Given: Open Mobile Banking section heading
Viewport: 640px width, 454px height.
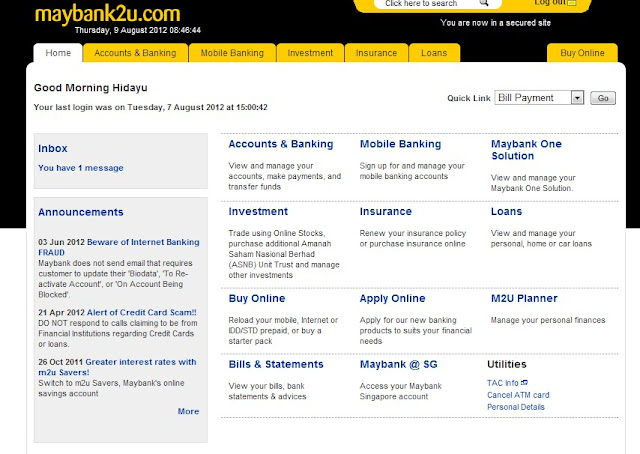Looking at the screenshot, I should pos(400,144).
